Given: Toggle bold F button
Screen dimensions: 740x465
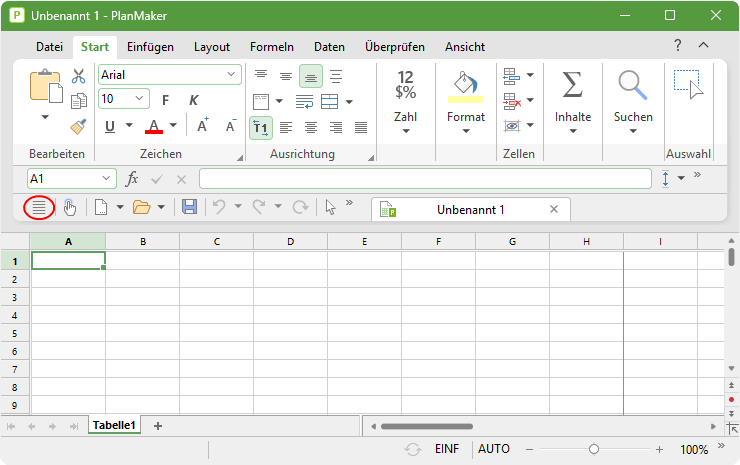Looking at the screenshot, I should pos(165,100).
